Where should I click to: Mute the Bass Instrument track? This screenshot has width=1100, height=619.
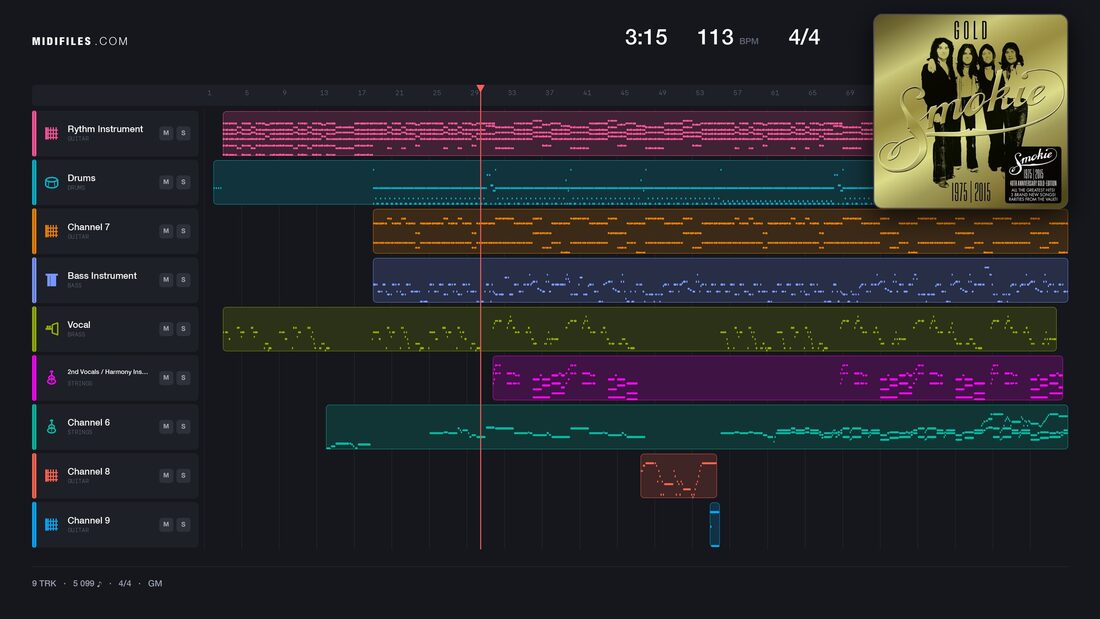(x=166, y=279)
